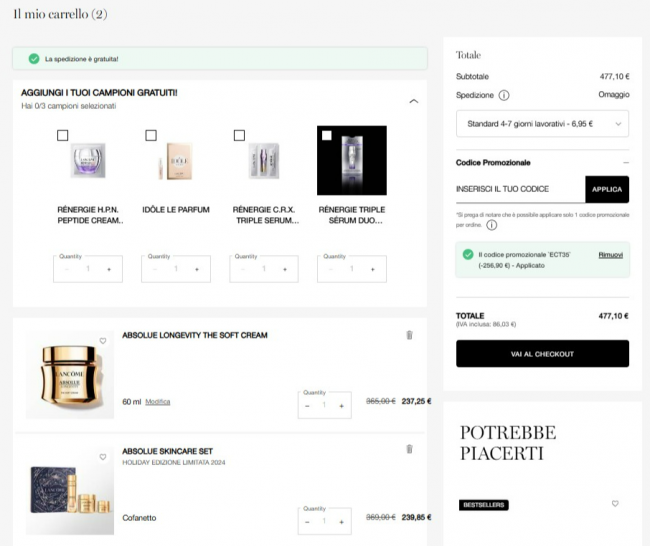Check Rénergie C.R.X. Triple Serum sample box
Image resolution: width=650 pixels, height=546 pixels.
coord(239,135)
